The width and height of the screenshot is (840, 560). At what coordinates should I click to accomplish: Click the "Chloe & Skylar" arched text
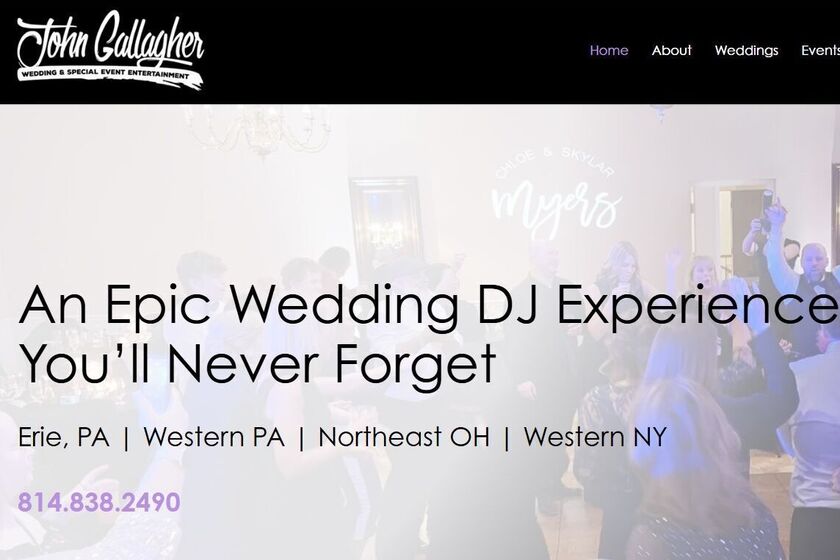(x=554, y=162)
